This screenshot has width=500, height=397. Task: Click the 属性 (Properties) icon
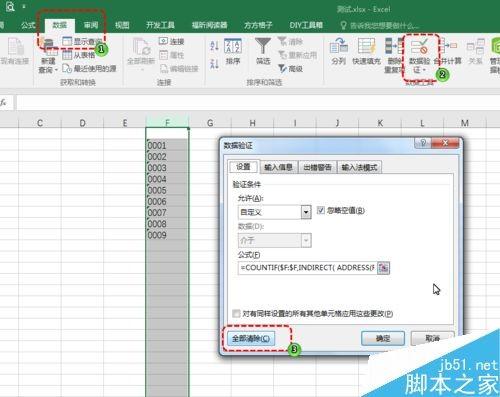tap(163, 55)
